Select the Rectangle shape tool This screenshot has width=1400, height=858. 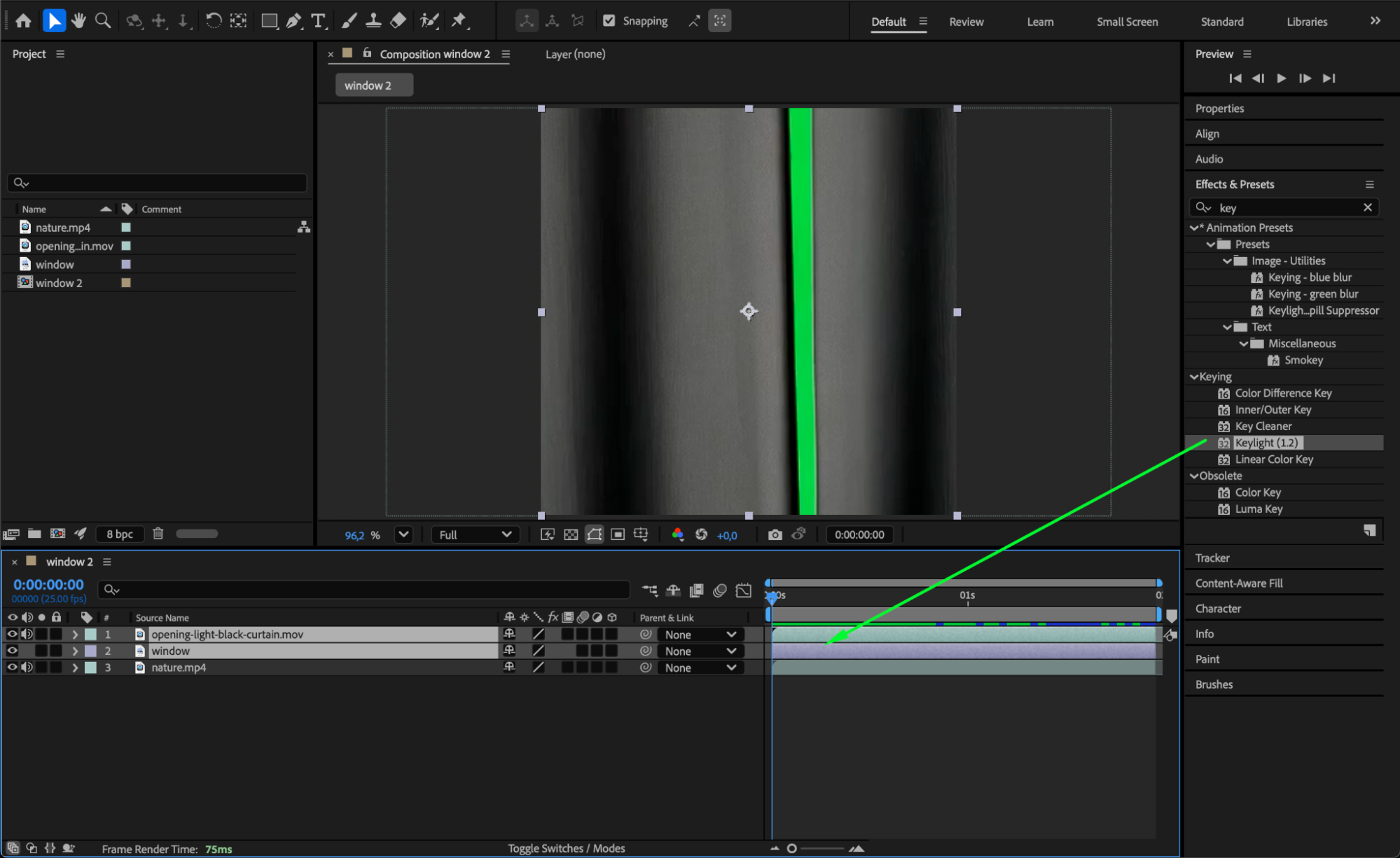[x=269, y=20]
